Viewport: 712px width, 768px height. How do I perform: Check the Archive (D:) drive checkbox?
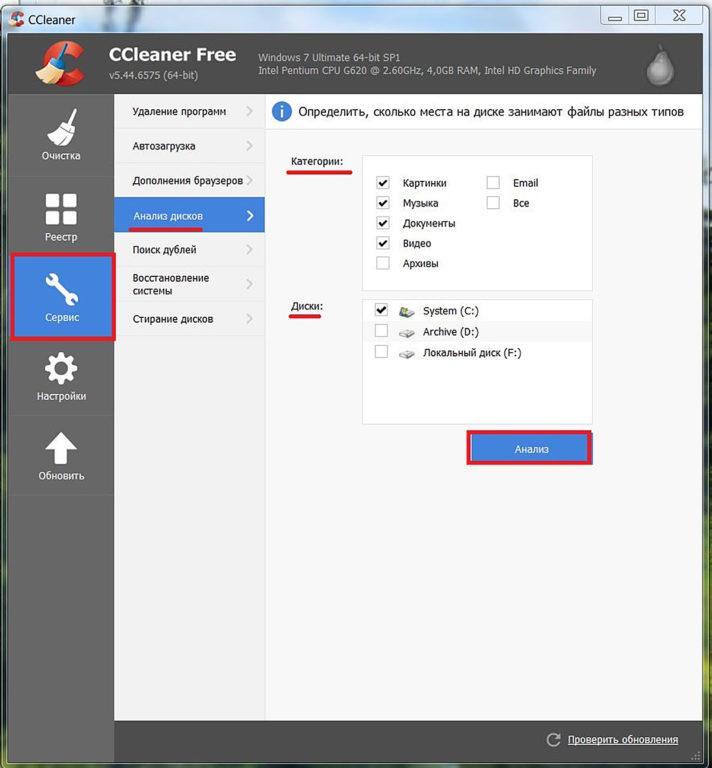(381, 331)
